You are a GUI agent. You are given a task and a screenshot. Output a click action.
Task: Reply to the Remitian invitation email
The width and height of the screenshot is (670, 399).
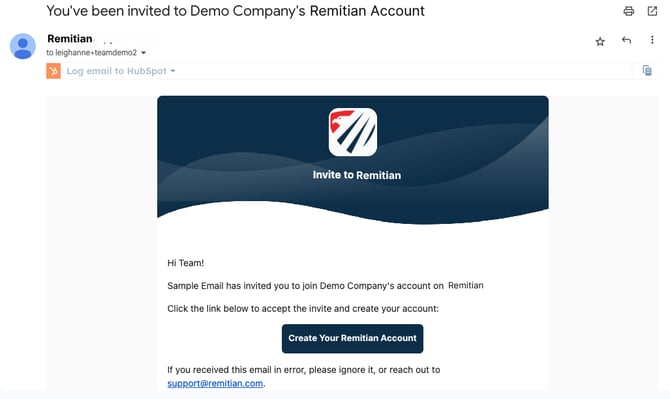coord(626,40)
